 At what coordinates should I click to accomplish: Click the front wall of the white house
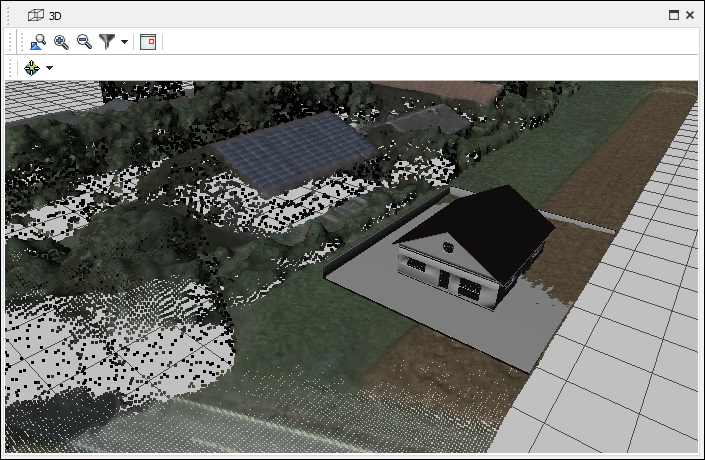(440, 271)
